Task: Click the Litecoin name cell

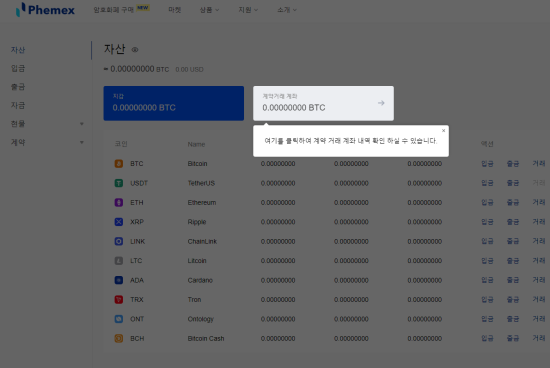Action: 197,261
